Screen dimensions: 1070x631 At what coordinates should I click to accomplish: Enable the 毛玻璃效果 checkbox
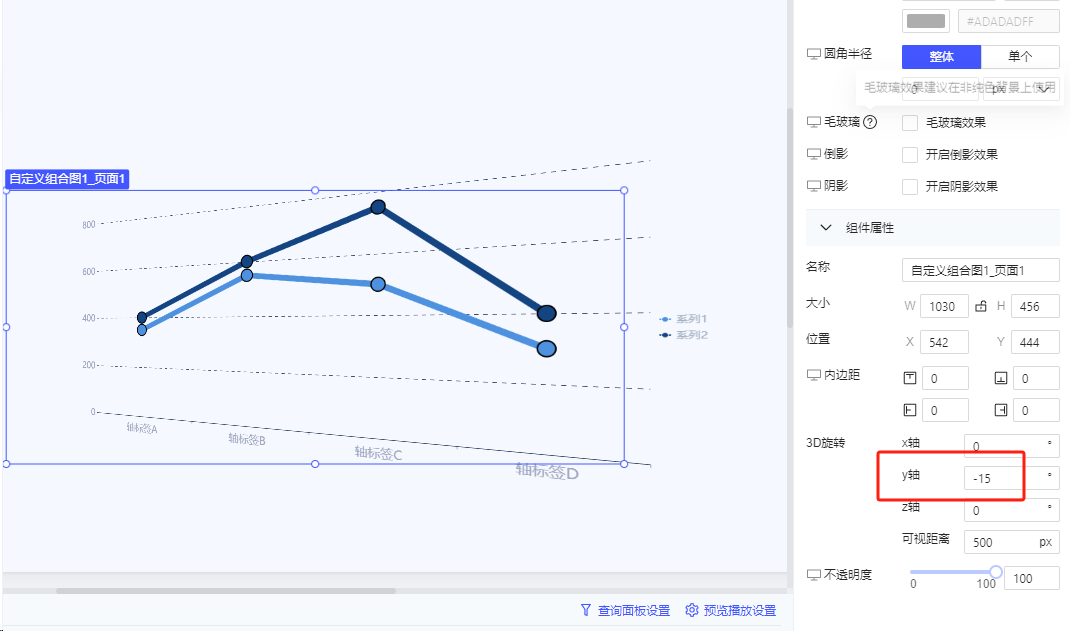click(910, 123)
